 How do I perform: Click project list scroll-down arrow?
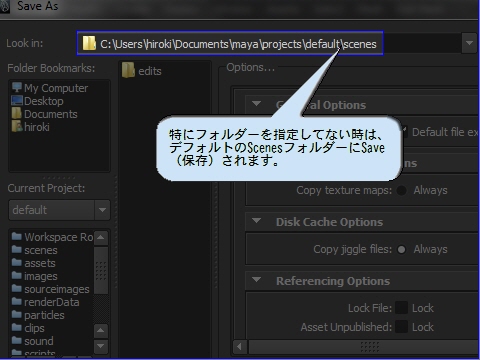pos(101,346)
